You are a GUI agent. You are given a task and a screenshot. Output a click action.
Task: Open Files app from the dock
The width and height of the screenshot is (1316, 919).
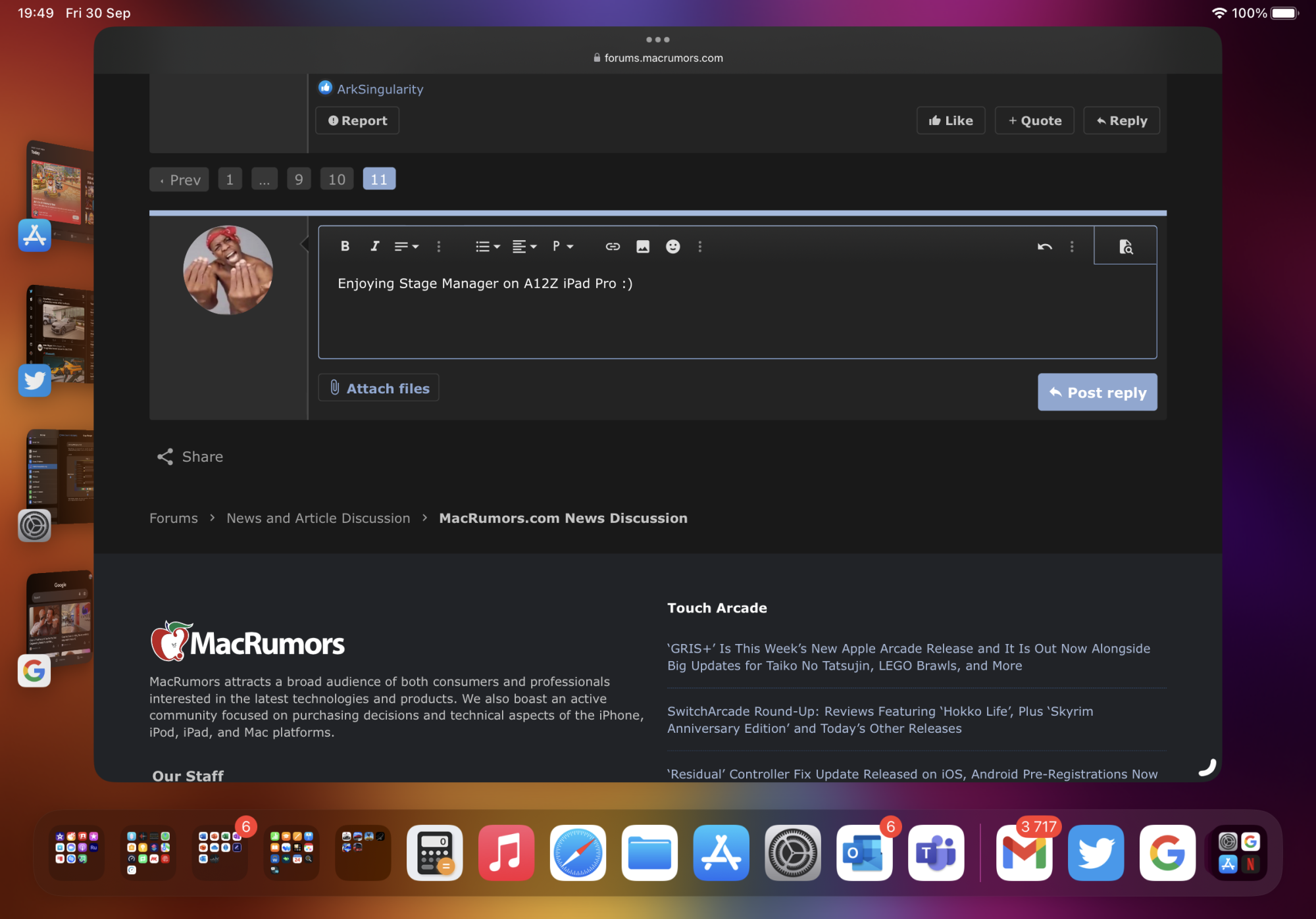pos(649,853)
